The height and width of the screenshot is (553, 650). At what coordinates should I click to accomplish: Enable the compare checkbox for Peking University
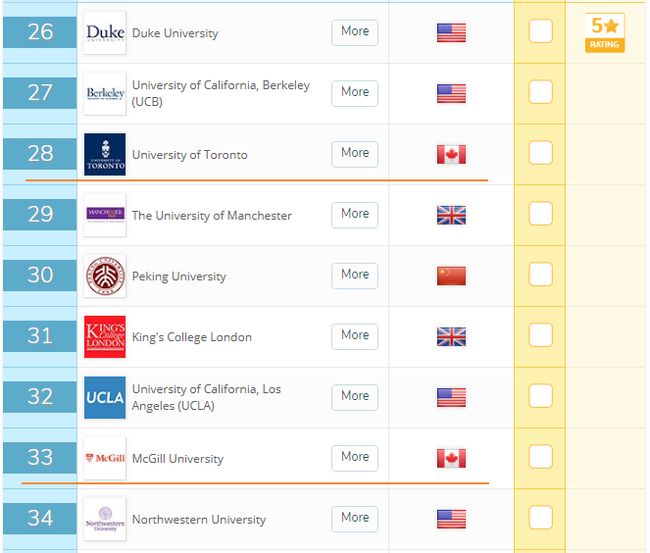tap(541, 274)
